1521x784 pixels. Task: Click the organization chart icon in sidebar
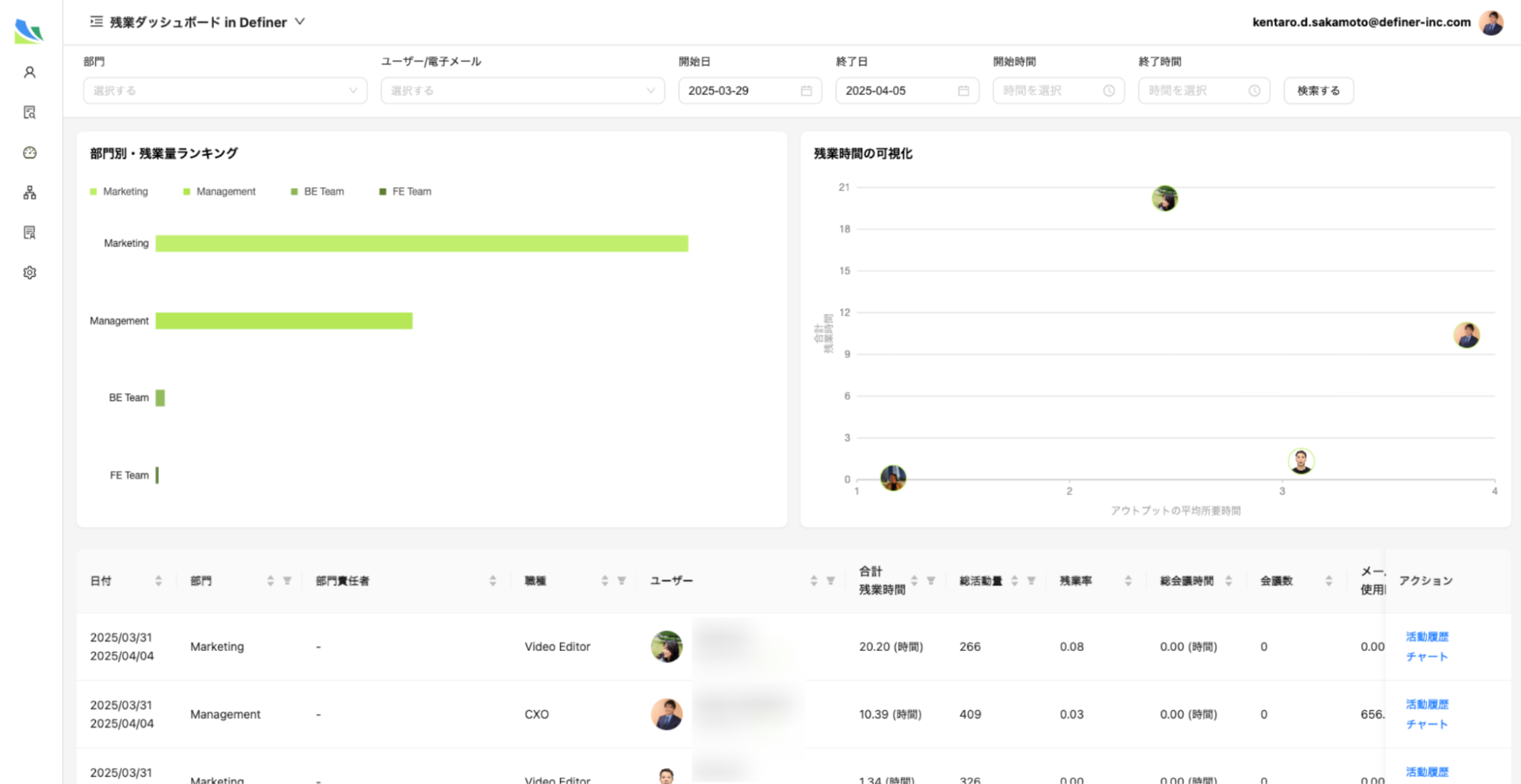point(29,192)
